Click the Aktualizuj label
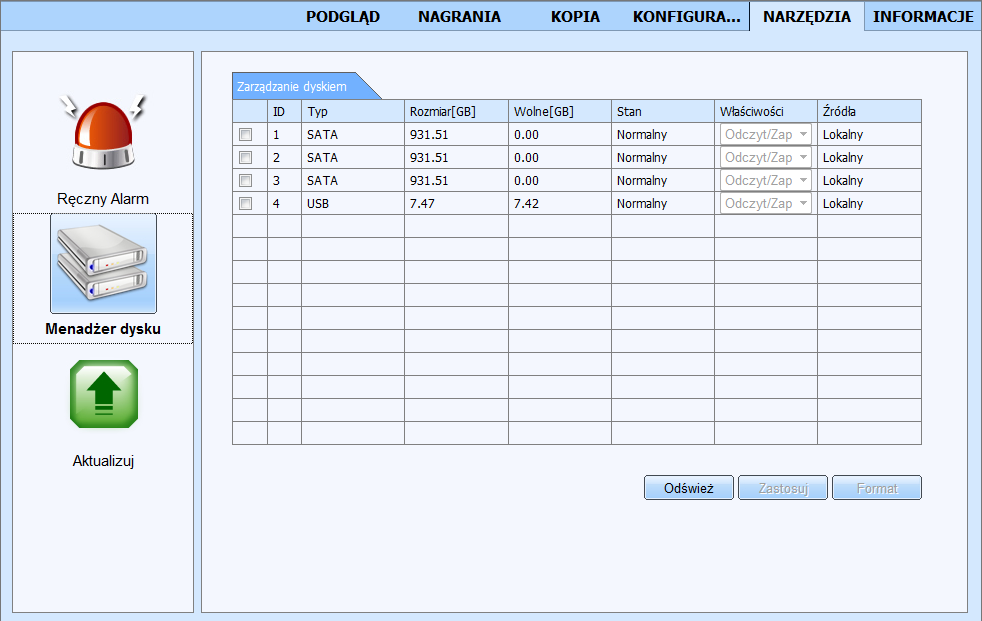This screenshot has width=982, height=621. click(103, 461)
